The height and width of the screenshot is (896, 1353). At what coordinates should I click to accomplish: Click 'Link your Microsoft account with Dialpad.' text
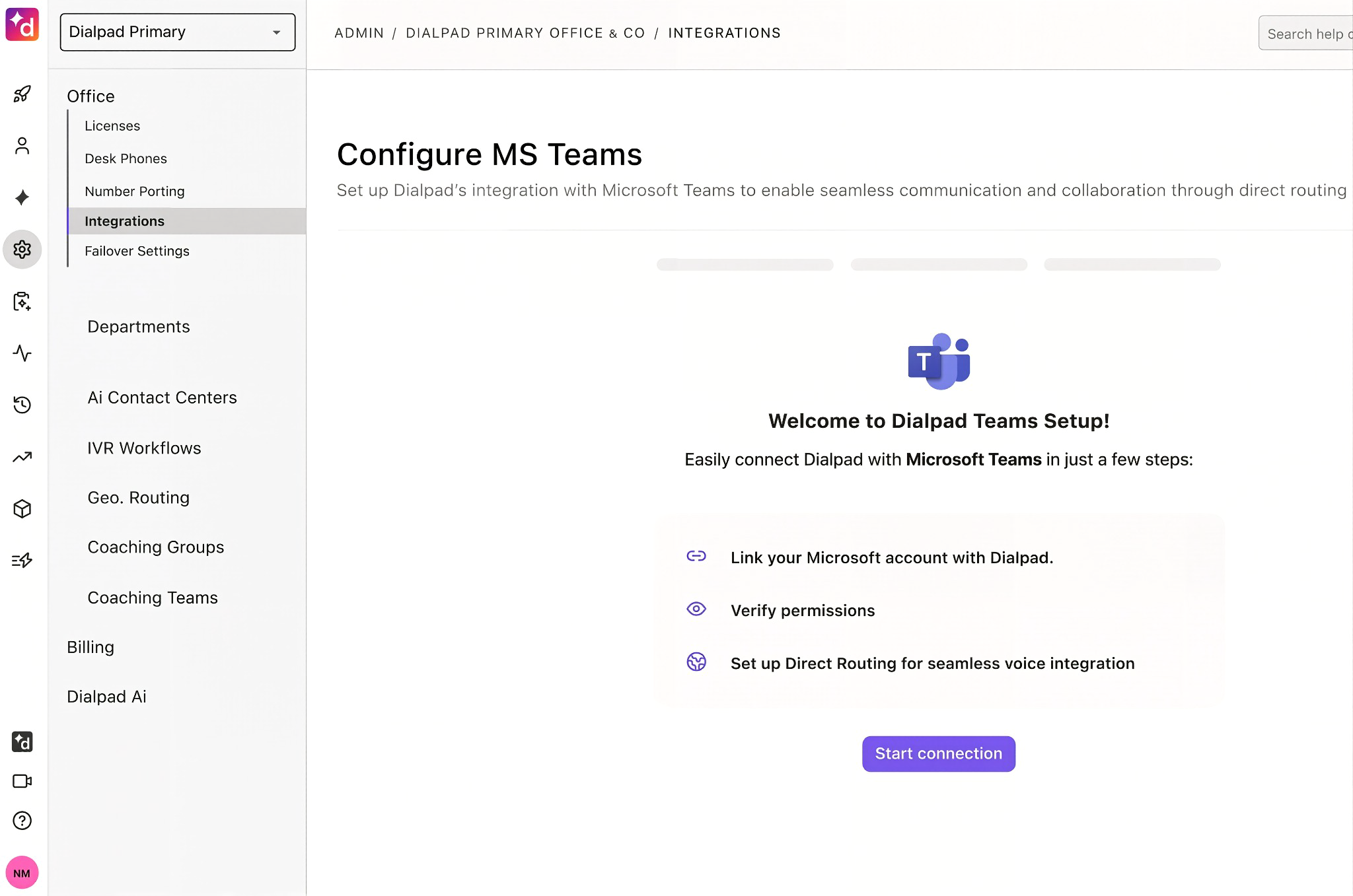[892, 558]
